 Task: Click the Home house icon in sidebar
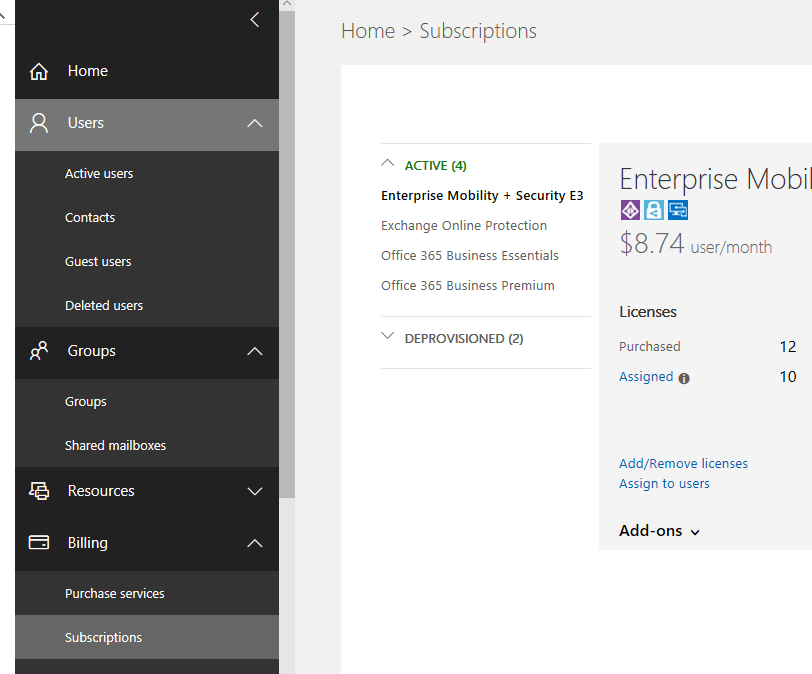(39, 71)
